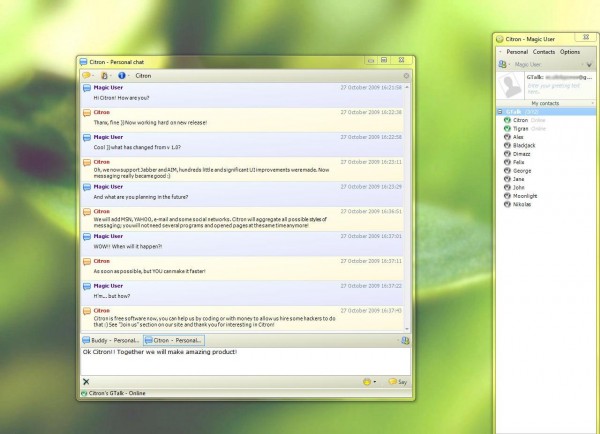Viewport: 600px width, 434px height.
Task: Select Blackjack contact in the list
Action: [524, 145]
